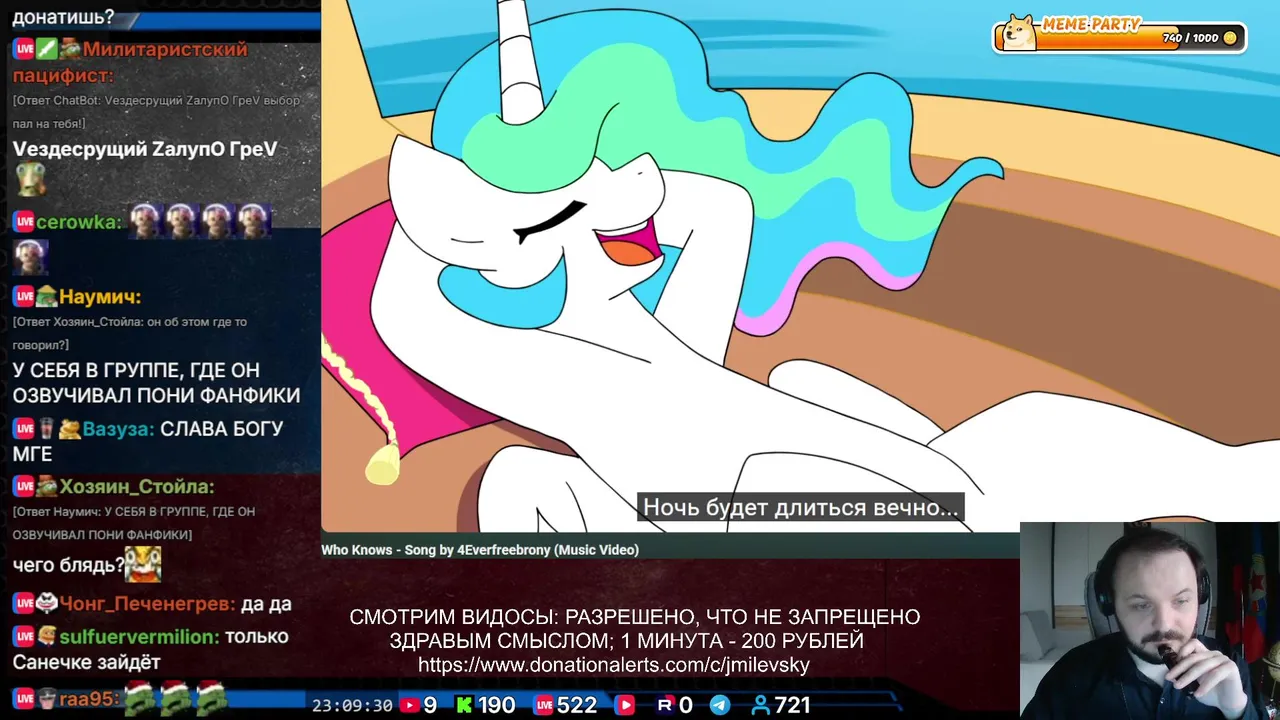Image resolution: width=1280 pixels, height=720 pixels.
Task: Click username Вазуза in chat
Action: (x=118, y=429)
